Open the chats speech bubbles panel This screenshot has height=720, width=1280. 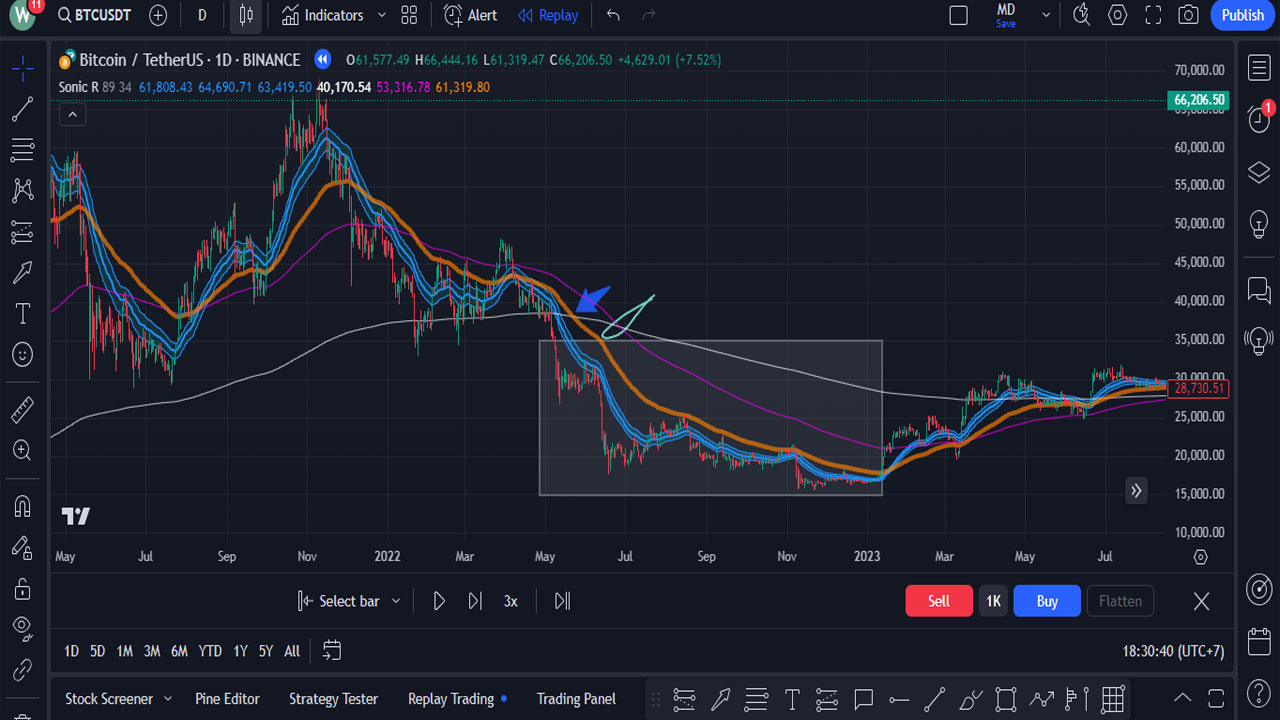click(1259, 290)
